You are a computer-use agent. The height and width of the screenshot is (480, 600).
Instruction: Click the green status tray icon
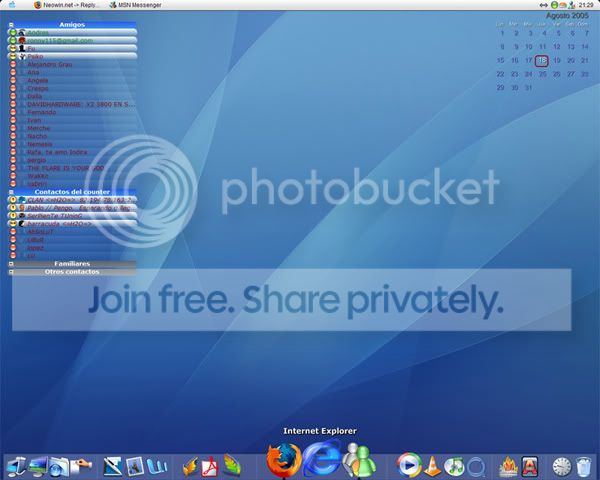[554, 5]
